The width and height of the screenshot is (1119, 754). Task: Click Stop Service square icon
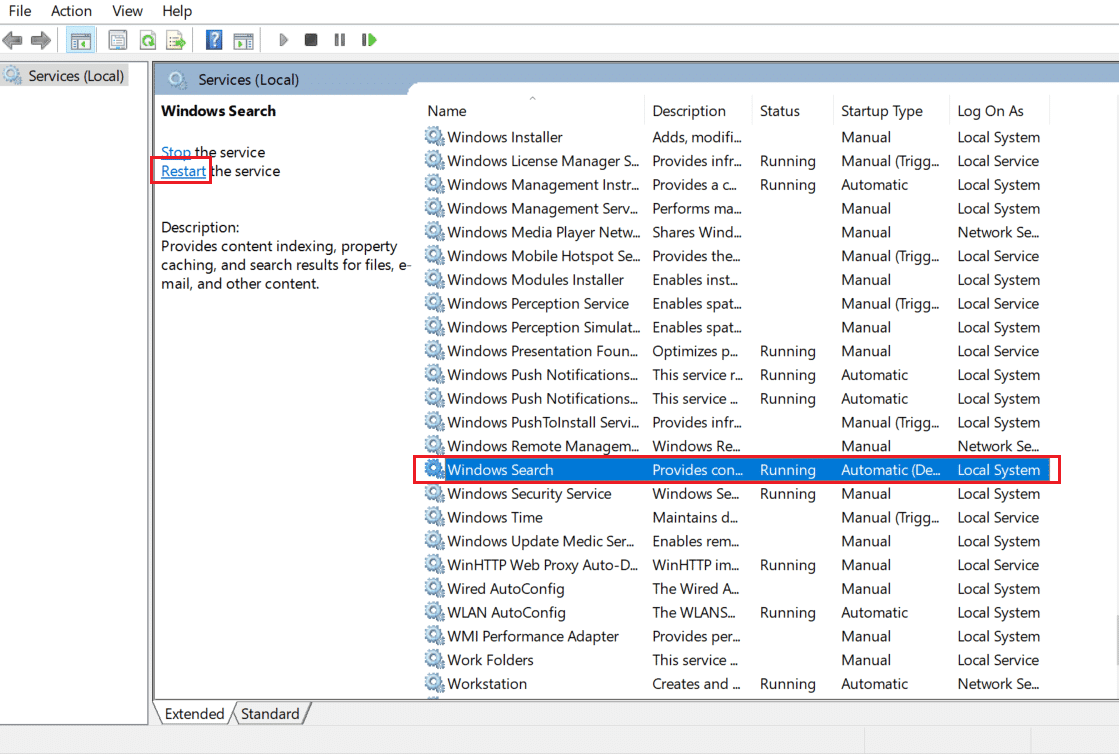310,40
